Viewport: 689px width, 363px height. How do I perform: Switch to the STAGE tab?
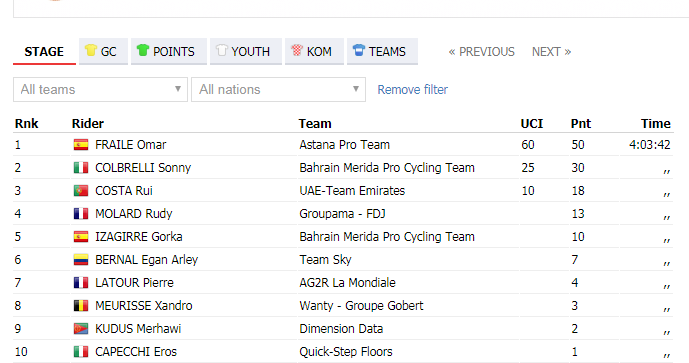pyautogui.click(x=44, y=52)
